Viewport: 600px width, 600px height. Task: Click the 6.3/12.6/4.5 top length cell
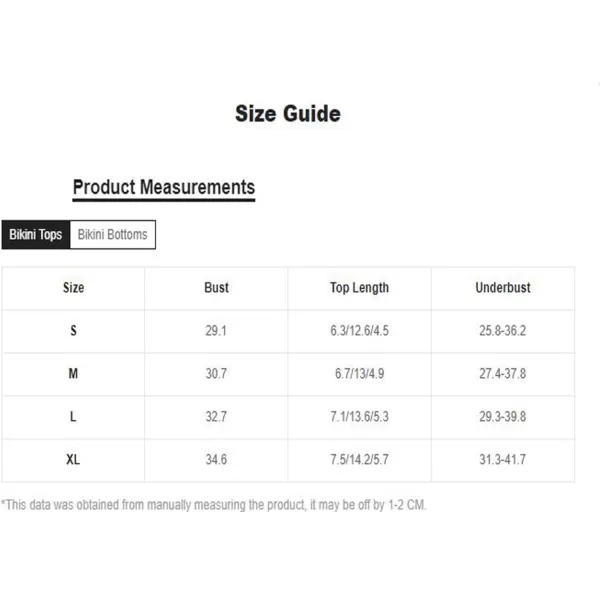click(359, 331)
